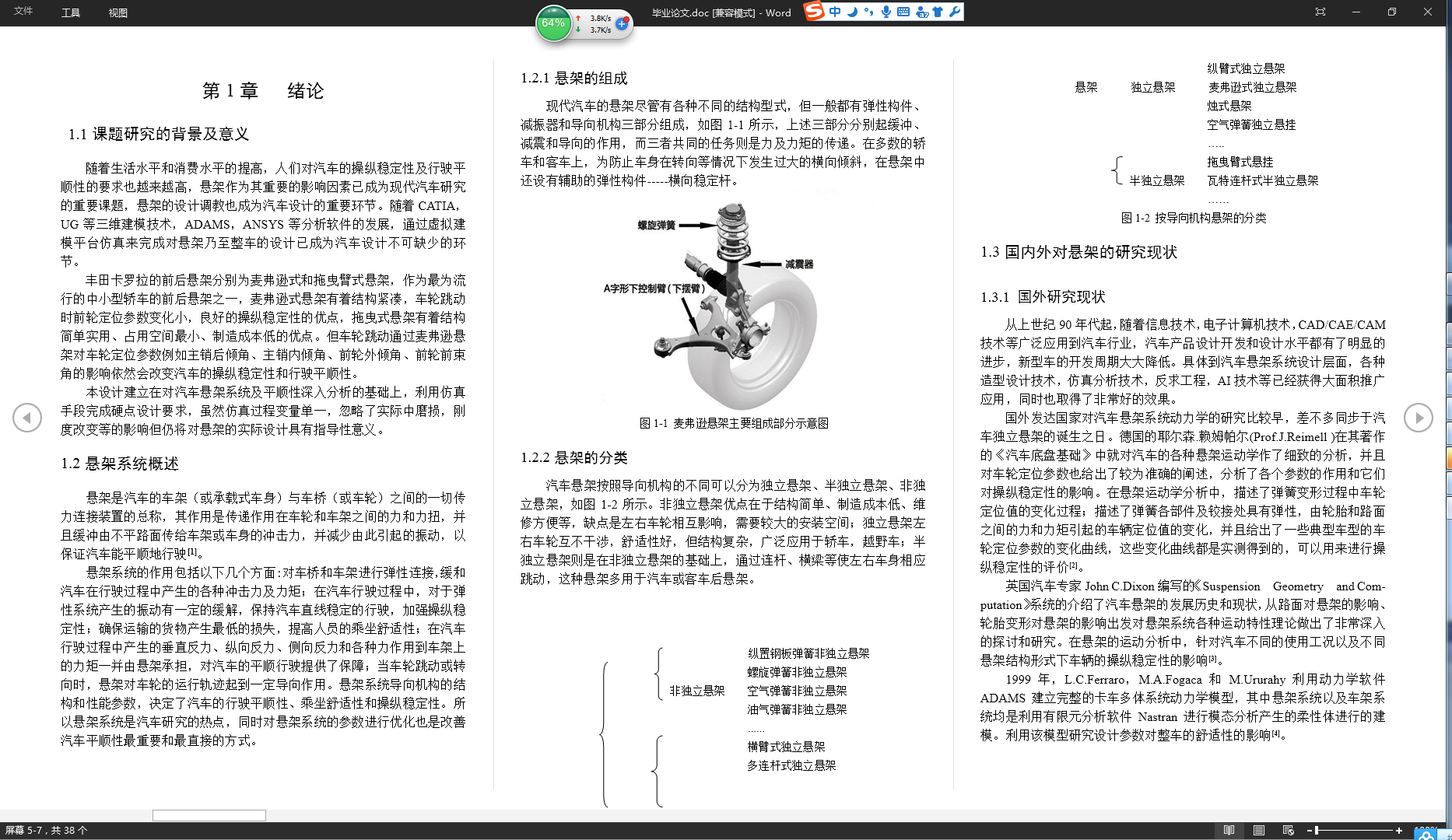The image size is (1452, 840).
Task: Click blue plus on network speed widget
Action: [x=622, y=23]
